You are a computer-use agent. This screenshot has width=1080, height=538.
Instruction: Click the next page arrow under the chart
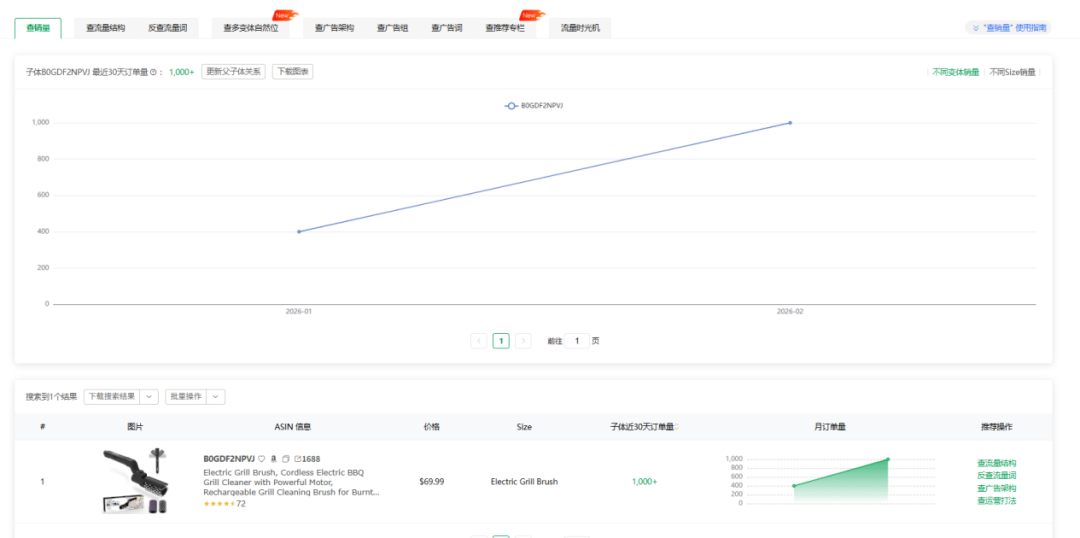tap(523, 340)
